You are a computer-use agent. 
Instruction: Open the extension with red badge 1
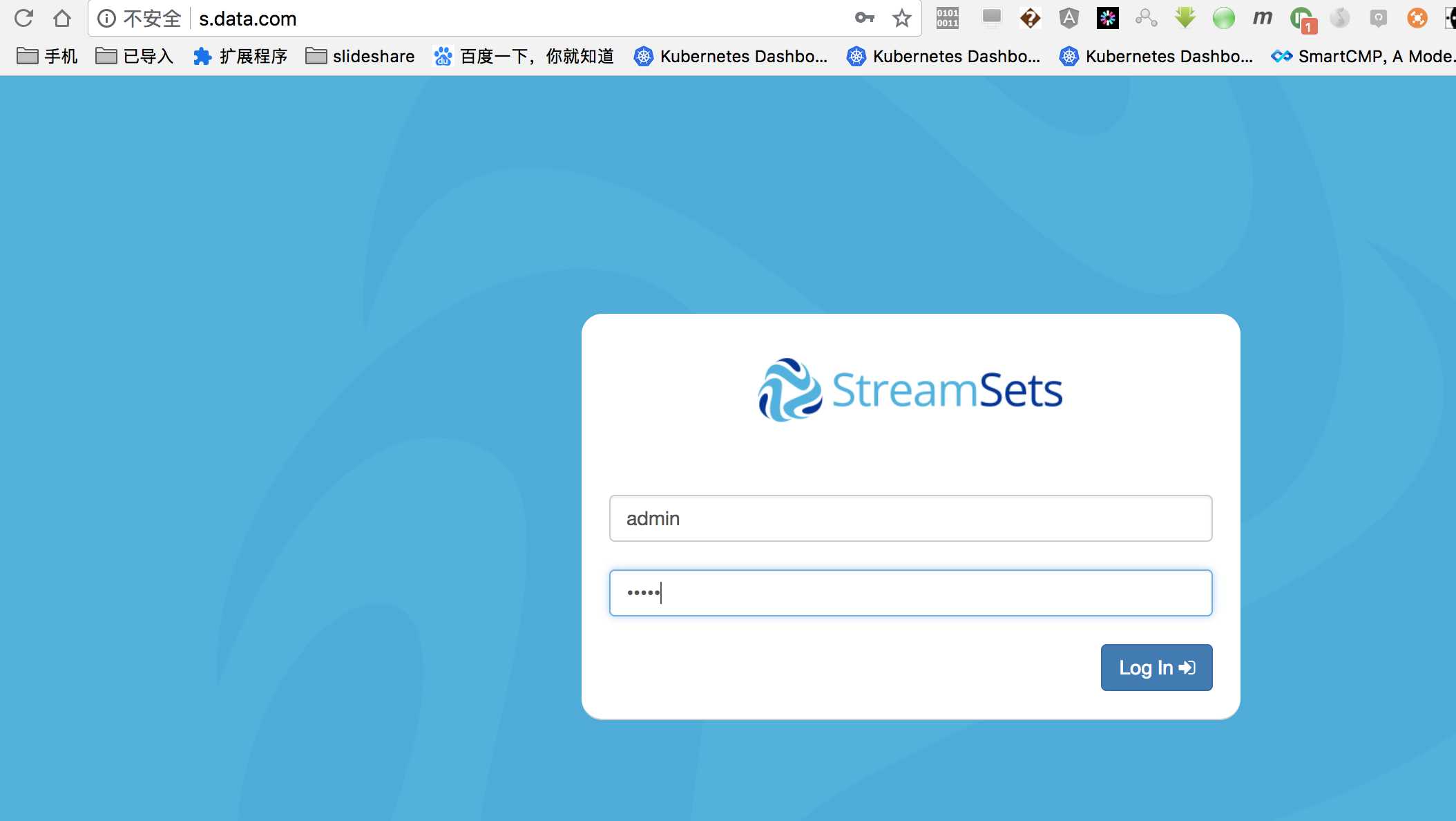[1303, 19]
